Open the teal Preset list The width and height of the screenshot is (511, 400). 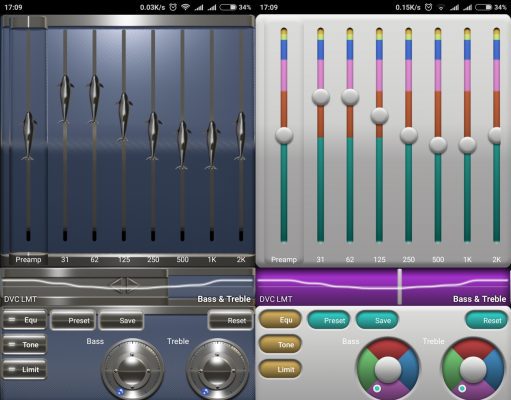pyautogui.click(x=329, y=320)
